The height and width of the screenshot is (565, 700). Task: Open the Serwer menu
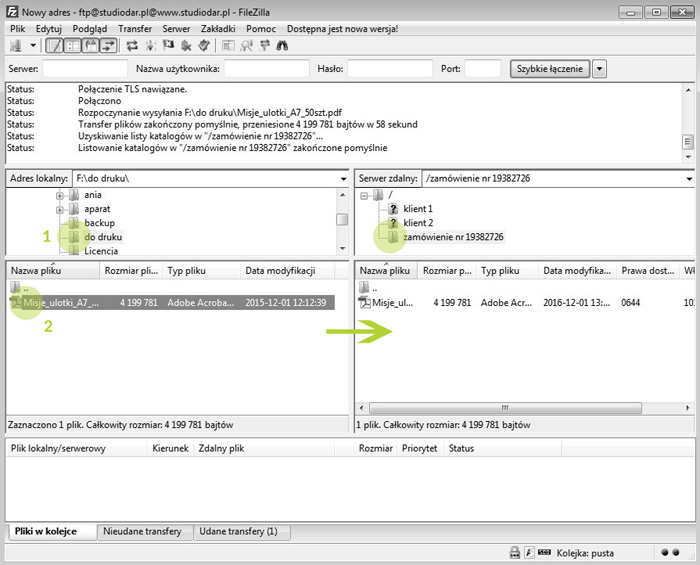click(176, 29)
